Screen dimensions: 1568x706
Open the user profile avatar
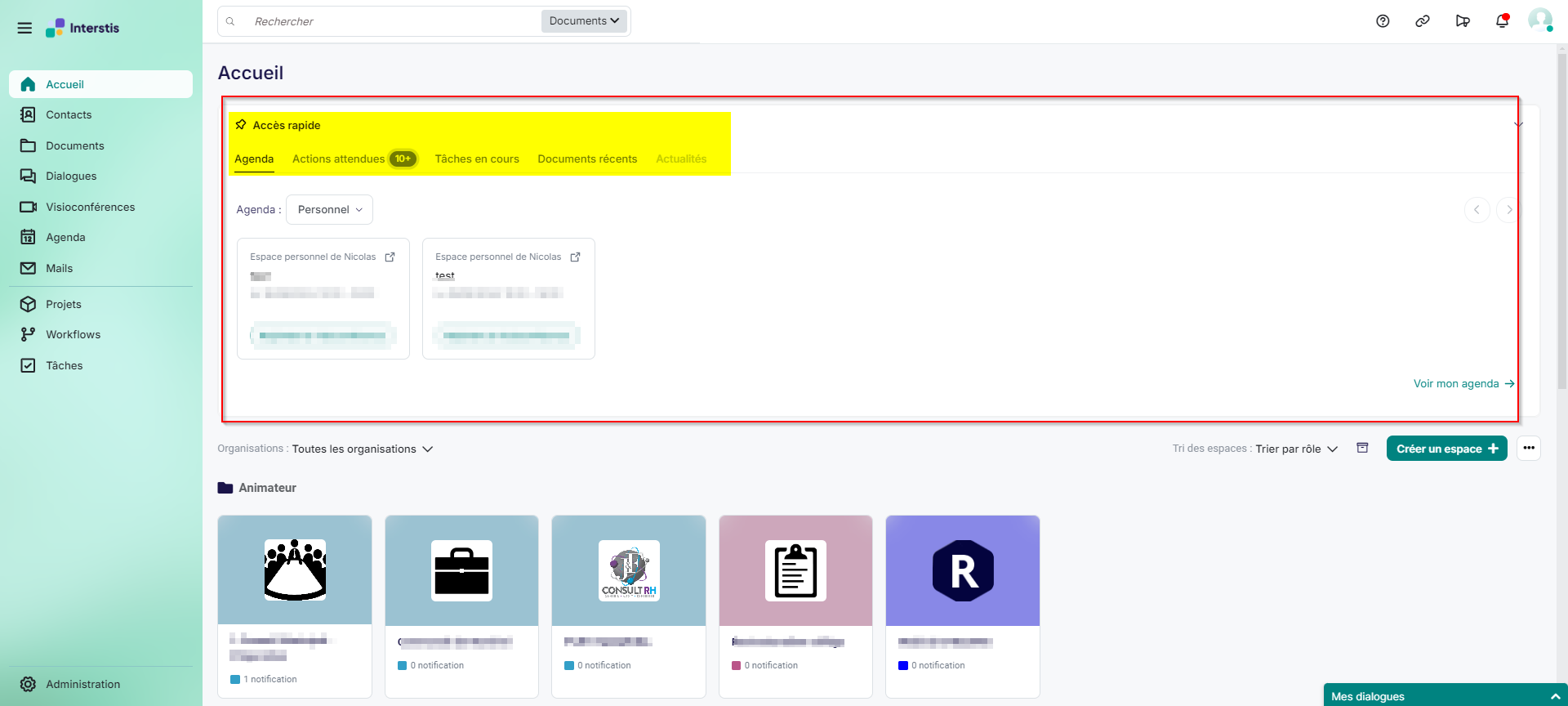coord(1539,20)
